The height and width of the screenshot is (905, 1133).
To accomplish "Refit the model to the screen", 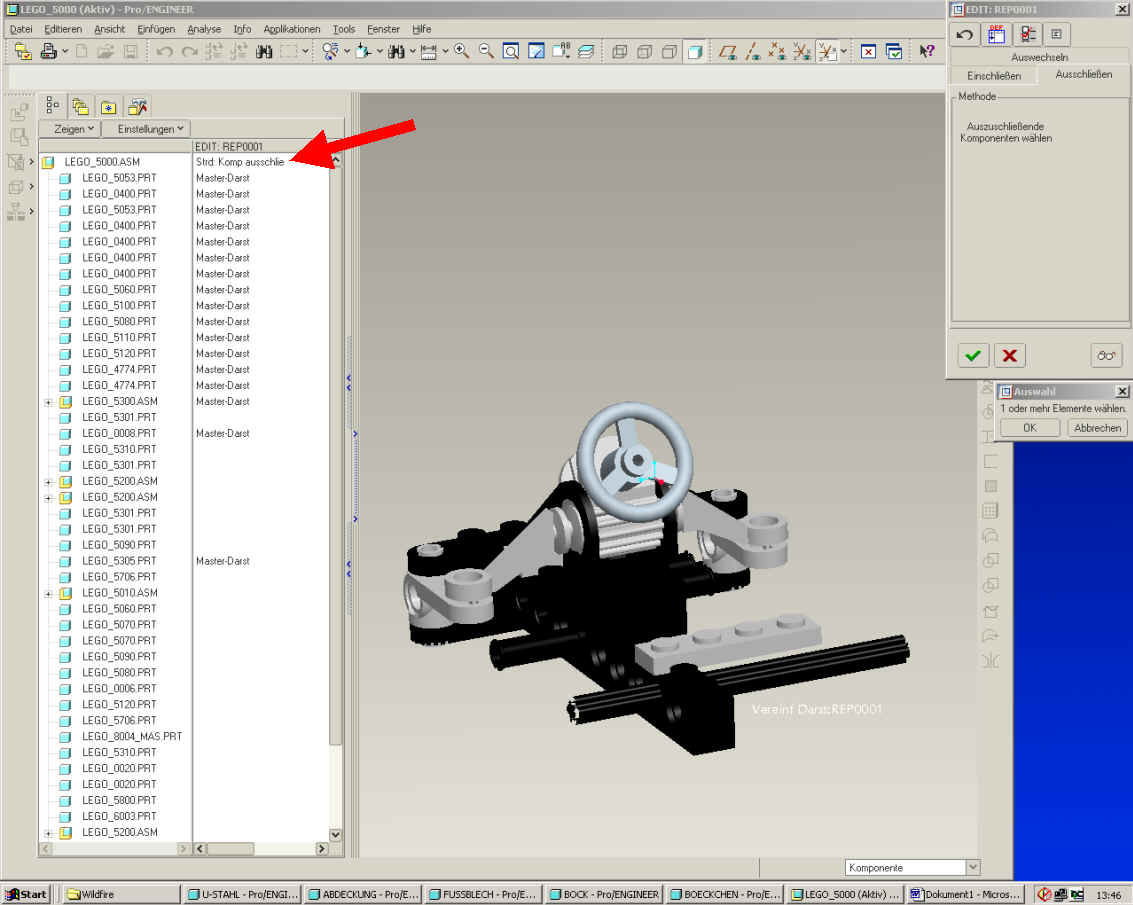I will coord(511,51).
